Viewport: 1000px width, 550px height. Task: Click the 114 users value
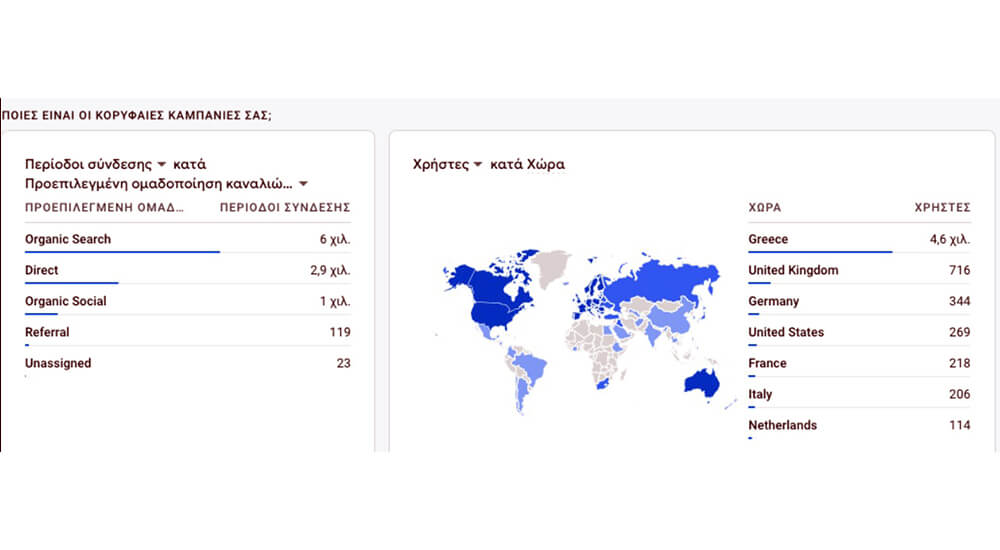(960, 425)
